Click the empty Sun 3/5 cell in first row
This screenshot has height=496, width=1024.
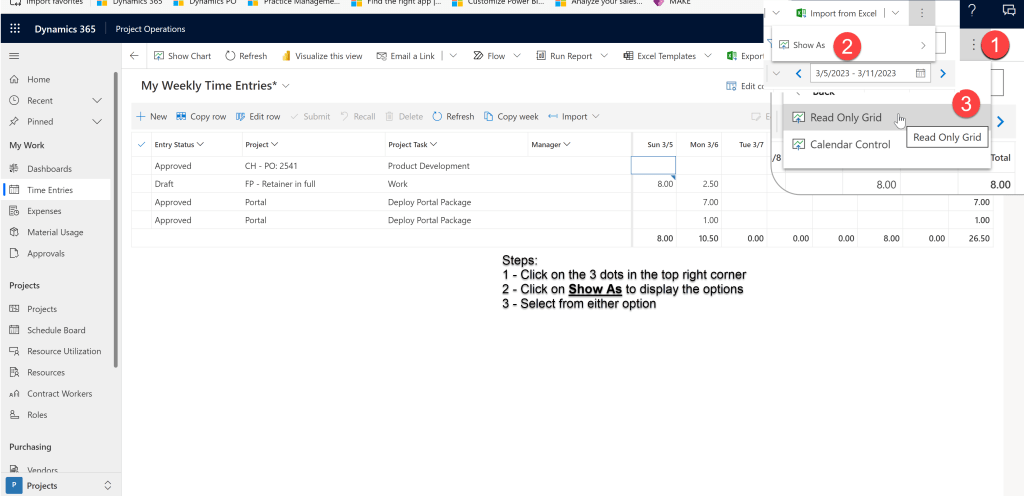click(x=653, y=165)
